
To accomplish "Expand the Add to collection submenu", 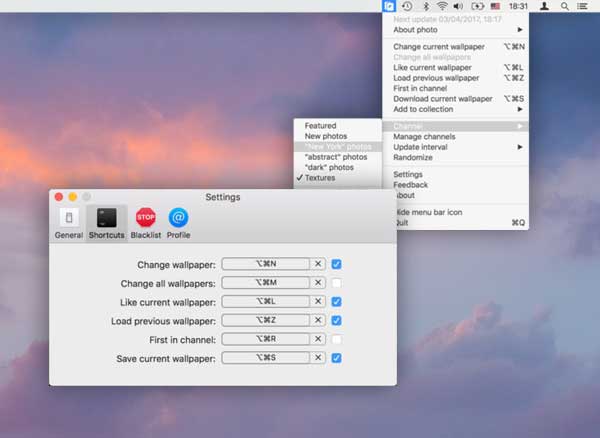I will coord(457,109).
